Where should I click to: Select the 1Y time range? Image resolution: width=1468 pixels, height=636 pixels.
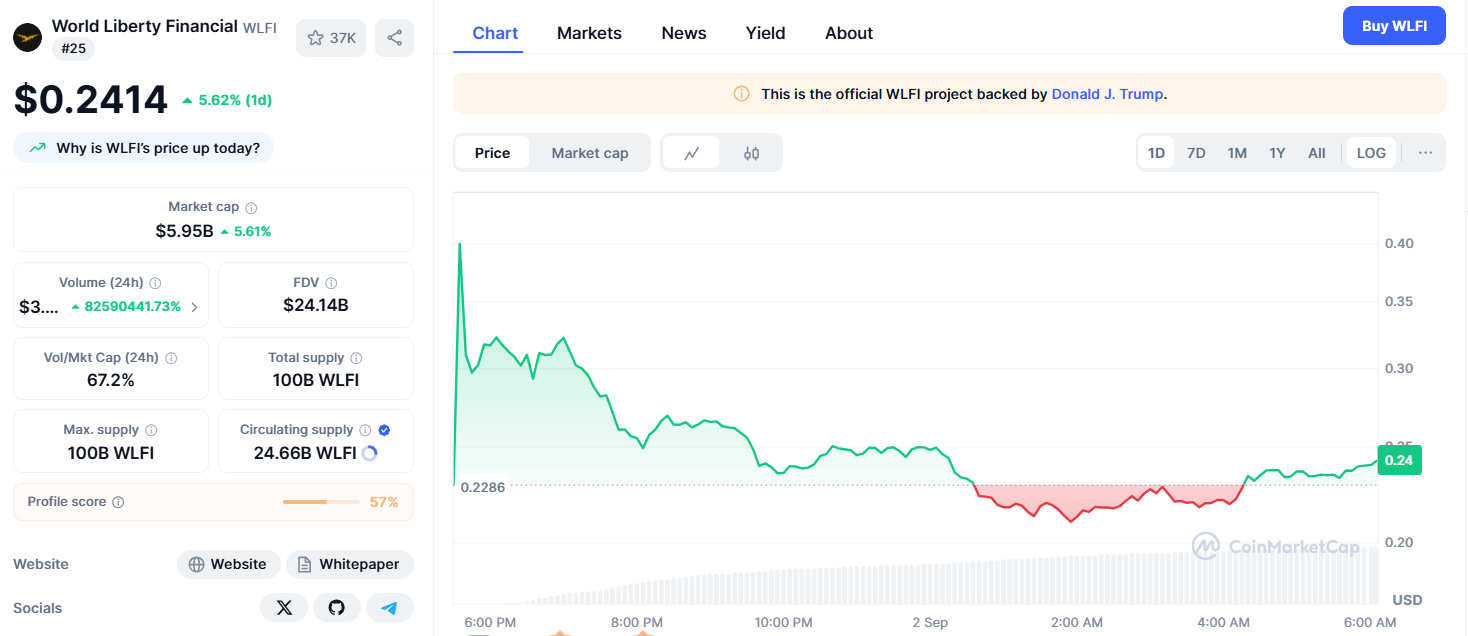(1277, 153)
